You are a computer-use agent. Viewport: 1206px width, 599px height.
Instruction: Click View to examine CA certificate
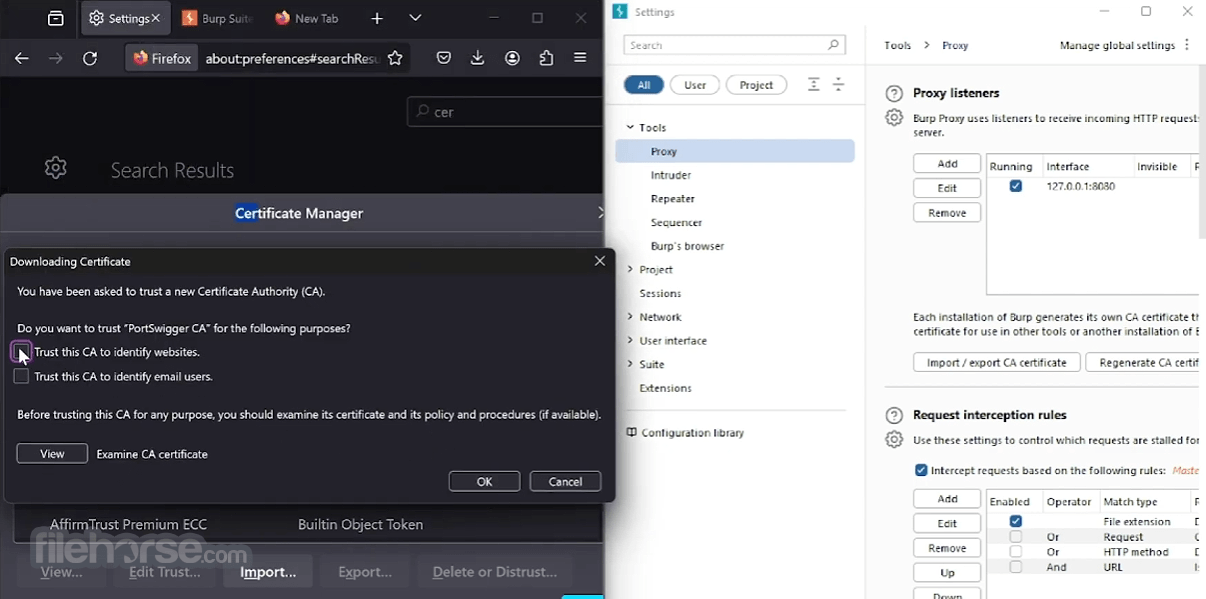pos(52,453)
